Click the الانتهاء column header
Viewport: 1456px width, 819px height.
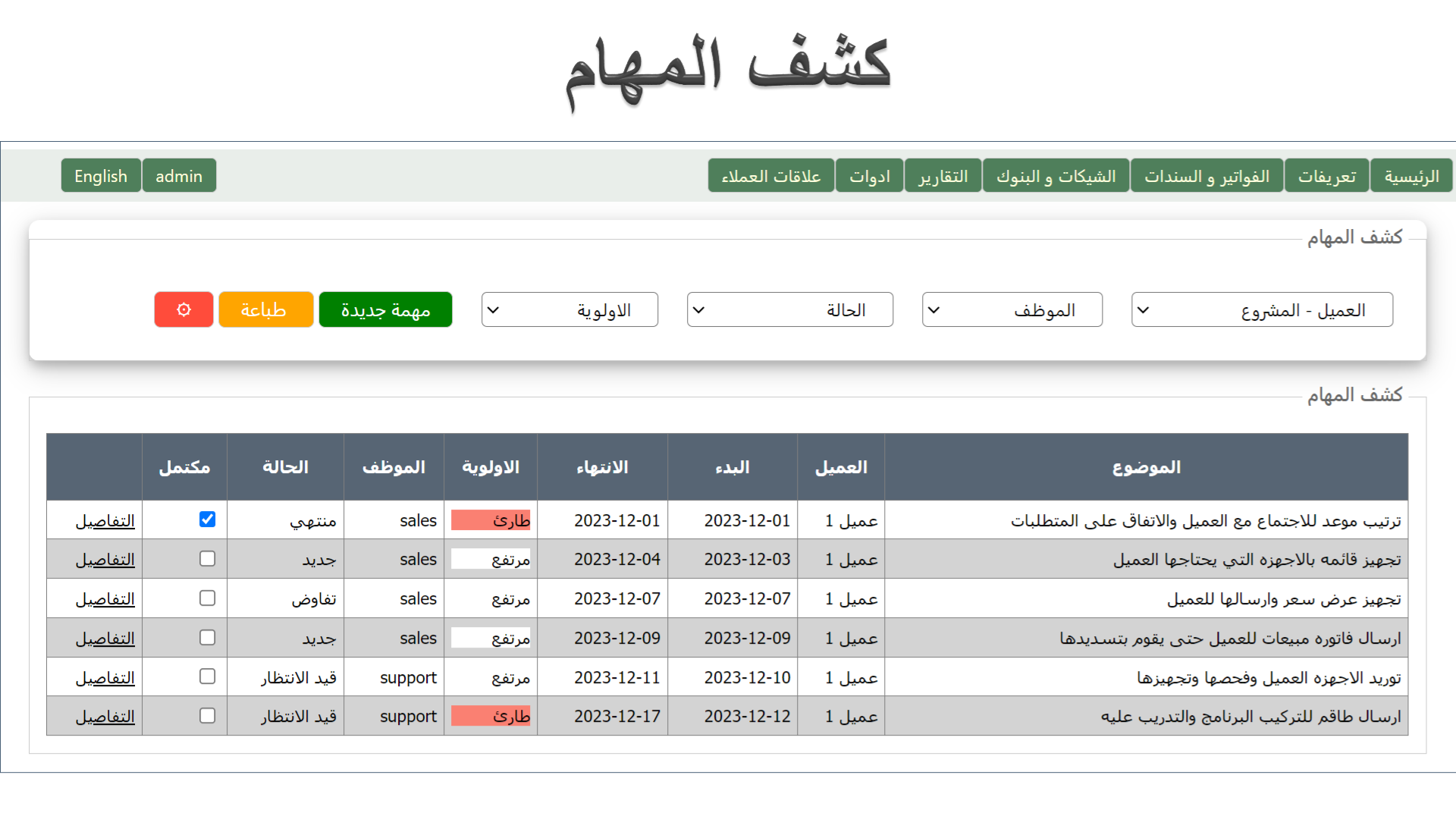(602, 467)
